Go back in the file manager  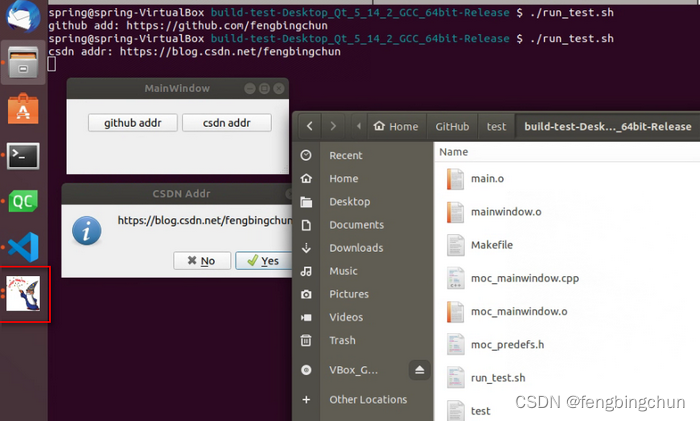tap(310, 126)
